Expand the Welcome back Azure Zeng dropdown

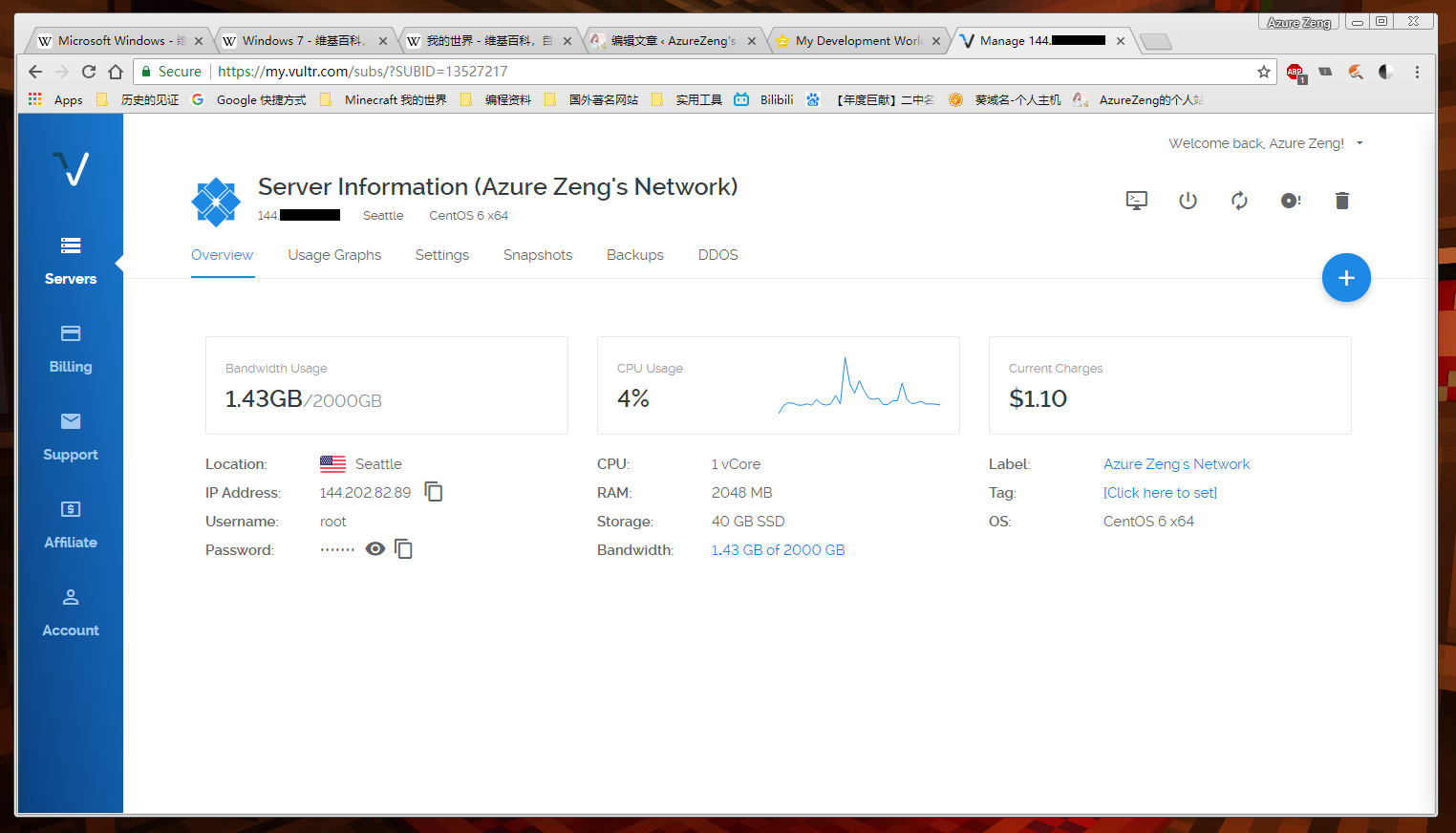tap(1265, 143)
